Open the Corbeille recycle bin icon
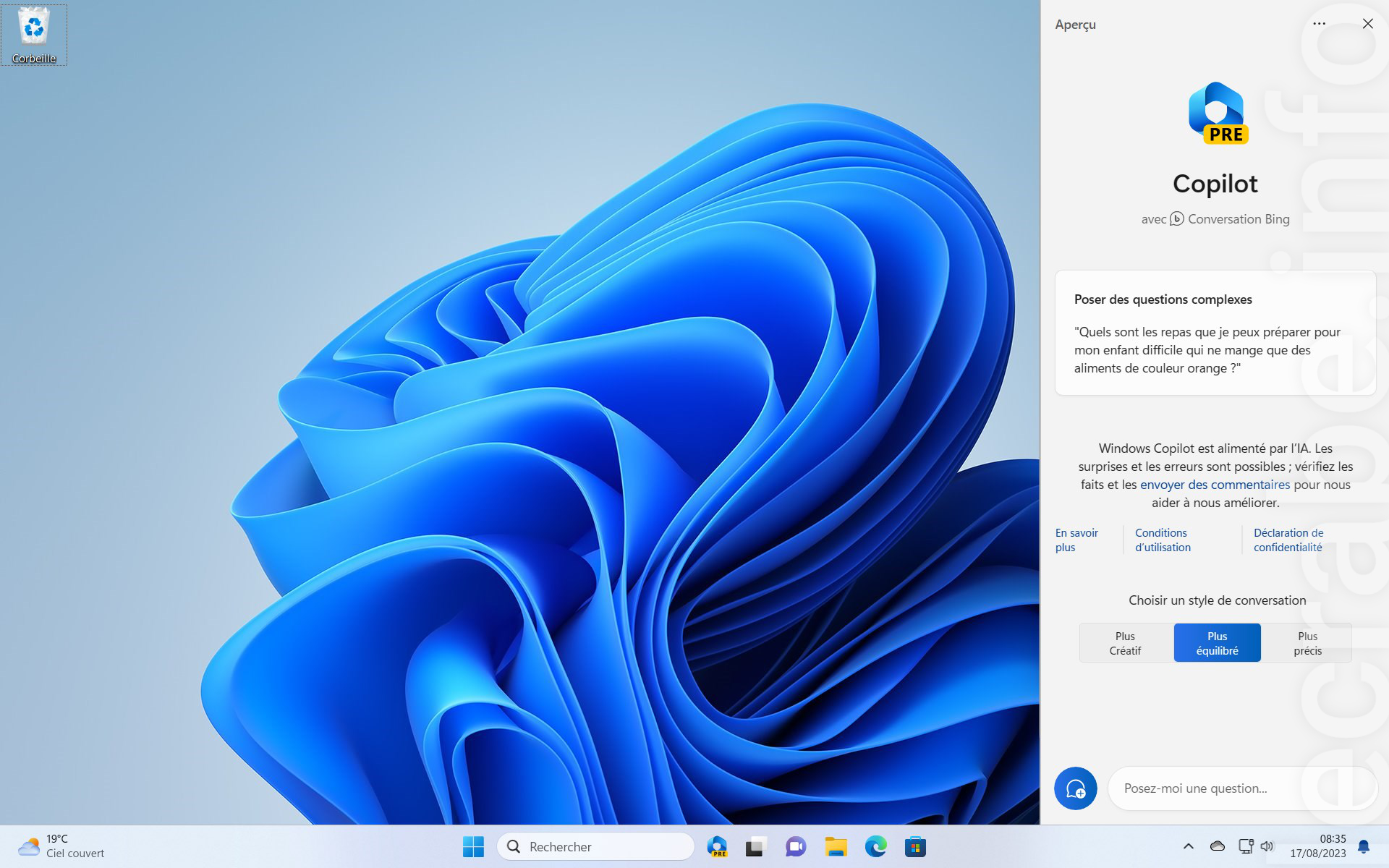The image size is (1389, 868). pyautogui.click(x=34, y=35)
